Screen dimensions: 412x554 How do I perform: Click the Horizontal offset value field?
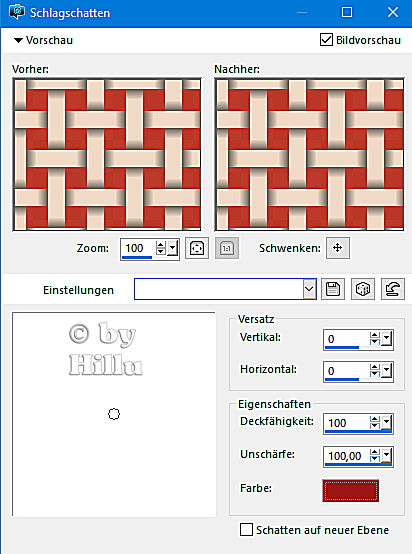pyautogui.click(x=346, y=371)
